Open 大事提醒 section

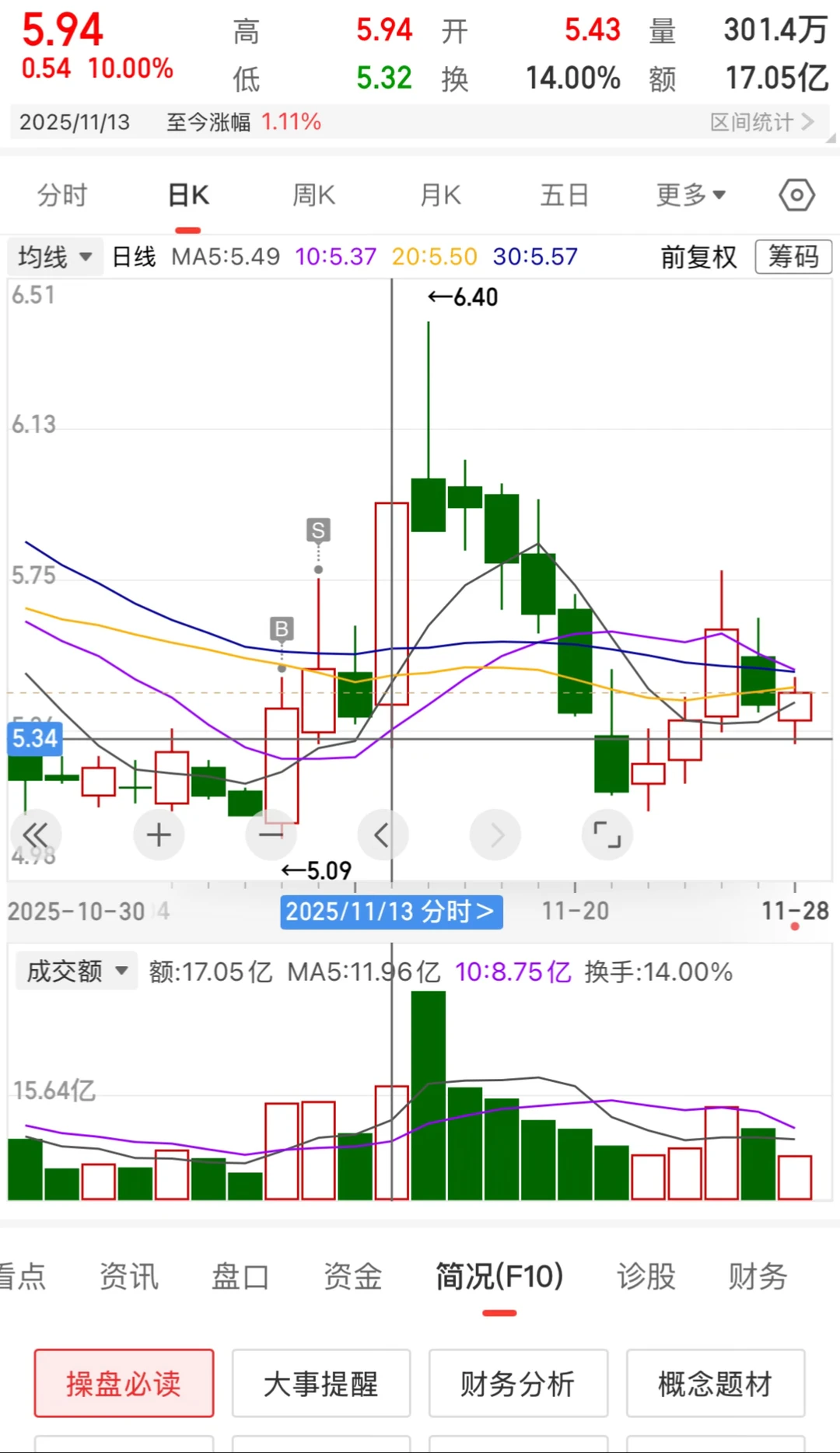320,1383
